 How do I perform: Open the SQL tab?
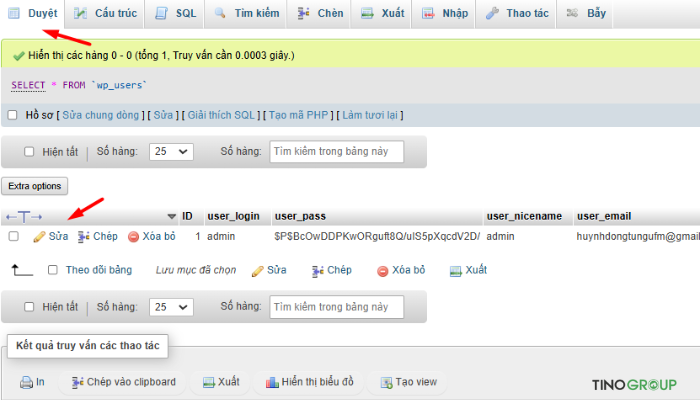[175, 13]
